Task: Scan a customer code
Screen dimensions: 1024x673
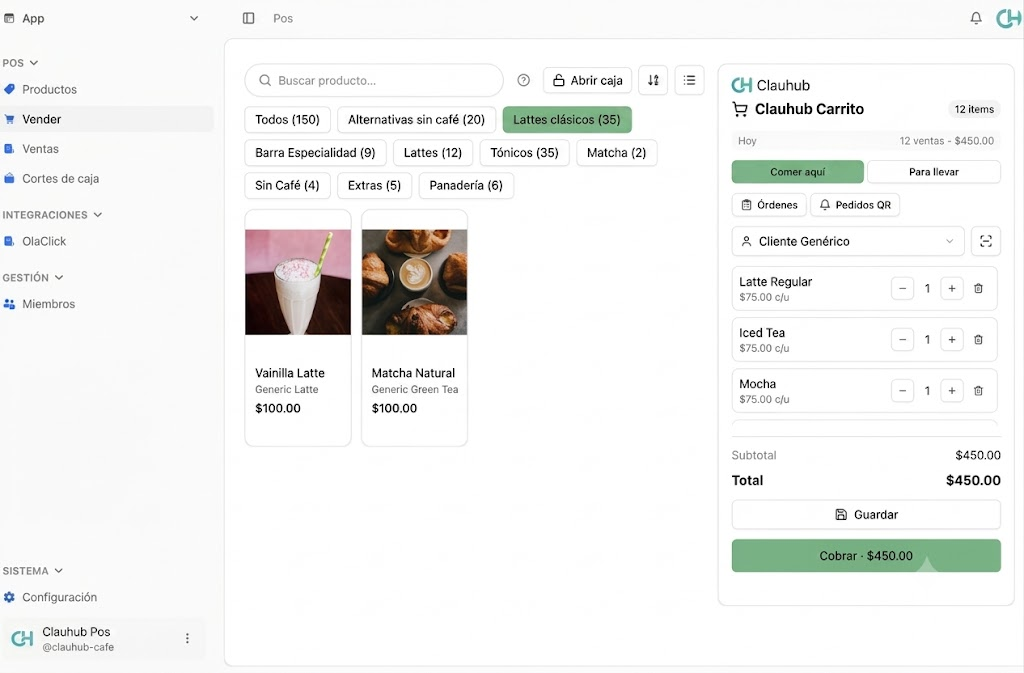Action: pyautogui.click(x=985, y=241)
